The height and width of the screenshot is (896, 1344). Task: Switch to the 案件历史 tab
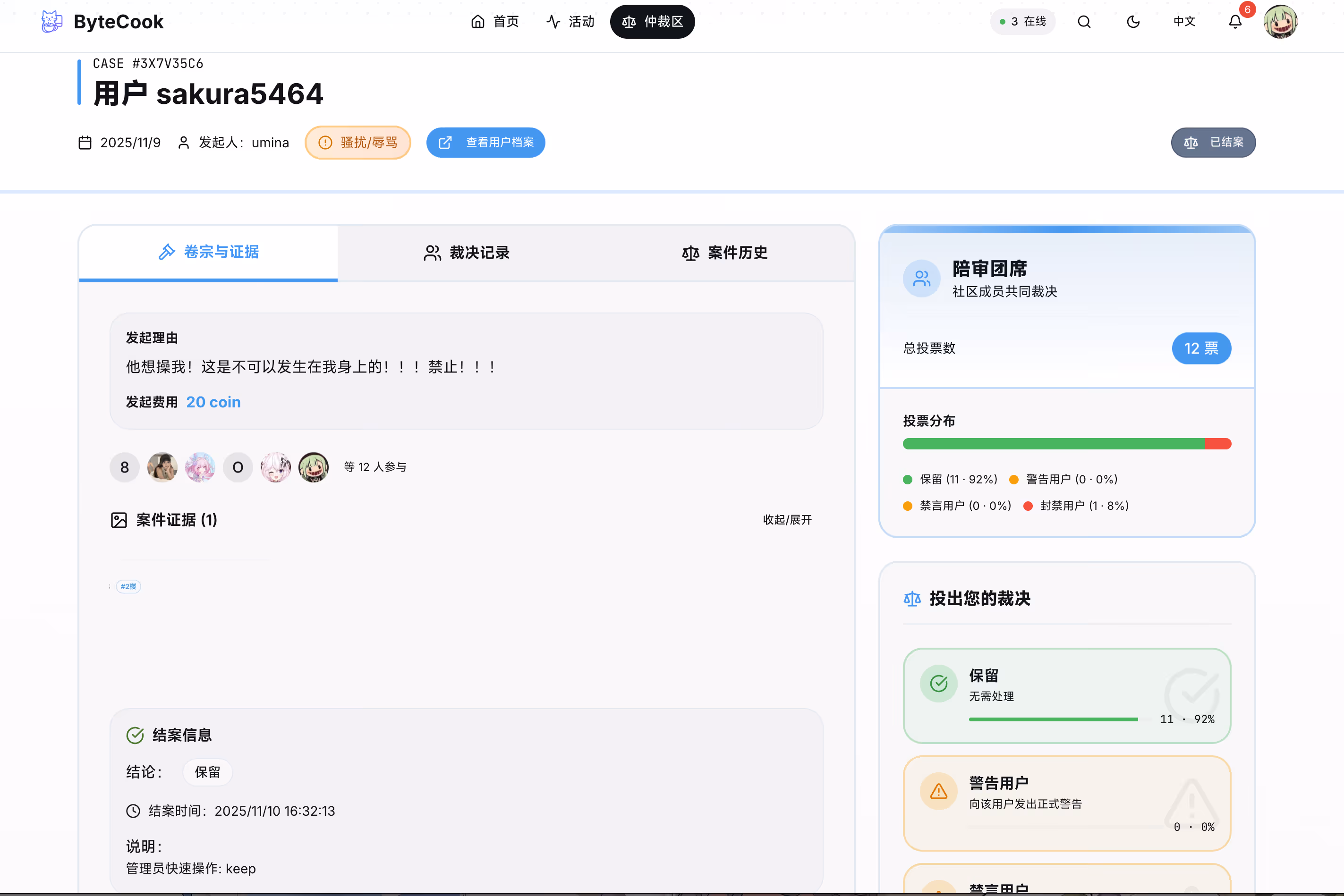point(725,253)
